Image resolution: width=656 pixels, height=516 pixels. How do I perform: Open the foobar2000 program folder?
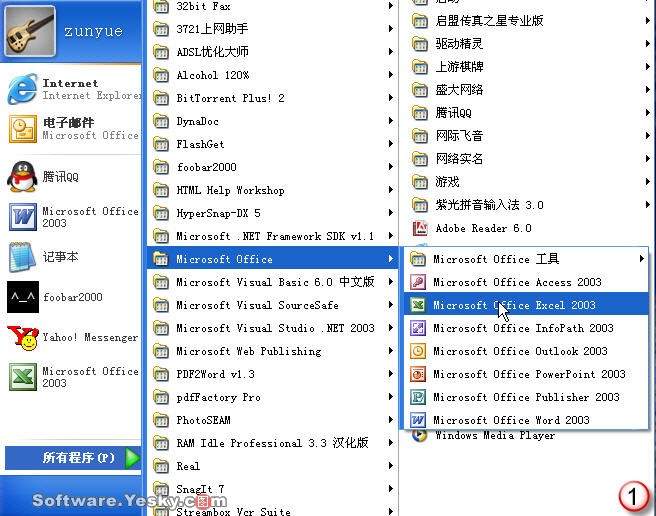[273, 167]
